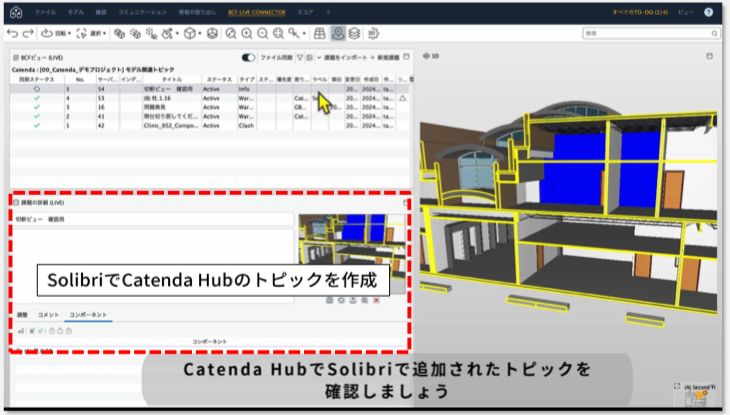The height and width of the screenshot is (415, 730).
Task: Click the Redo arrow in toolbar
Action: coord(26,33)
